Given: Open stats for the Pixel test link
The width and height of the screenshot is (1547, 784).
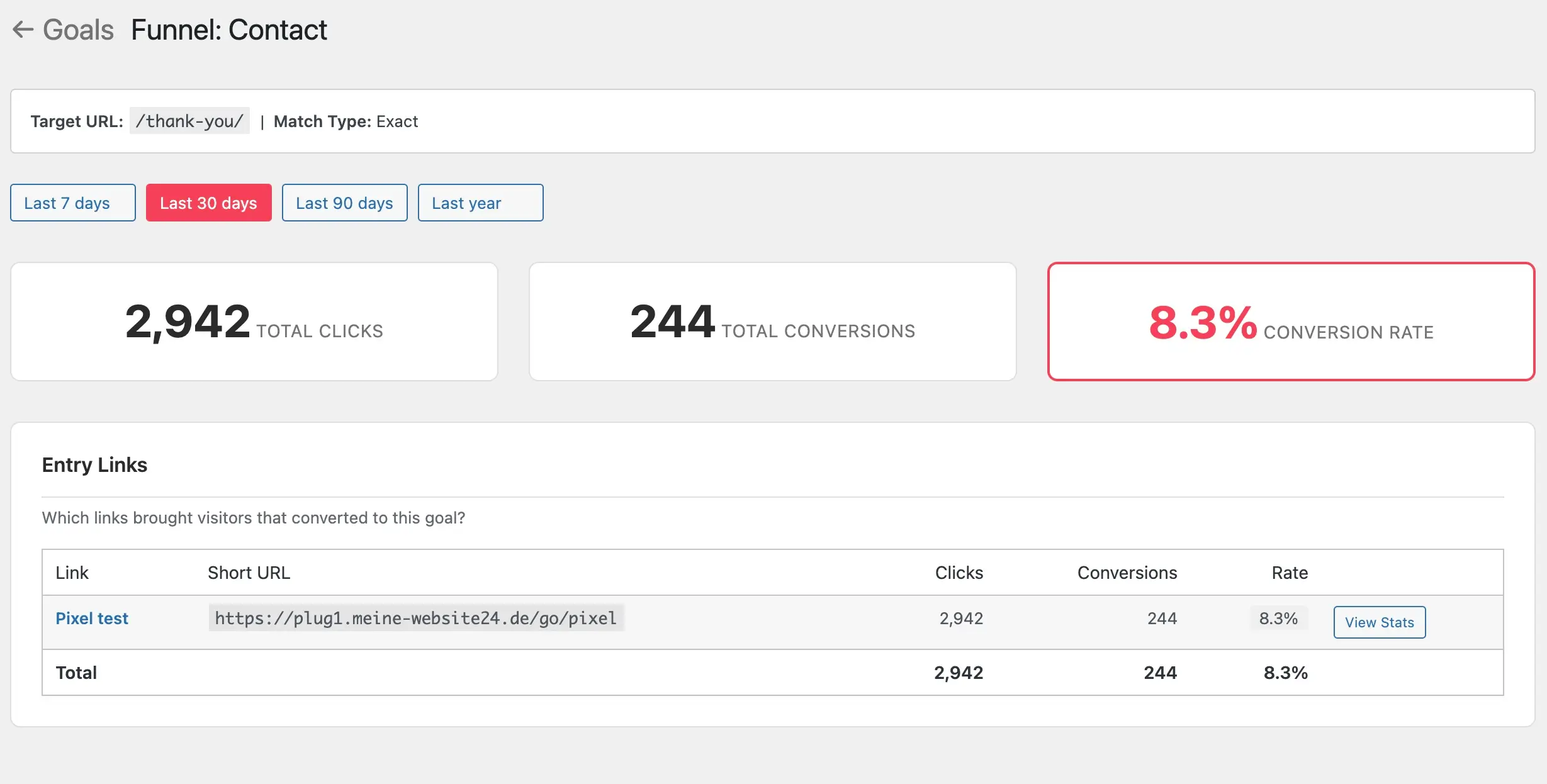Looking at the screenshot, I should (x=91, y=618).
